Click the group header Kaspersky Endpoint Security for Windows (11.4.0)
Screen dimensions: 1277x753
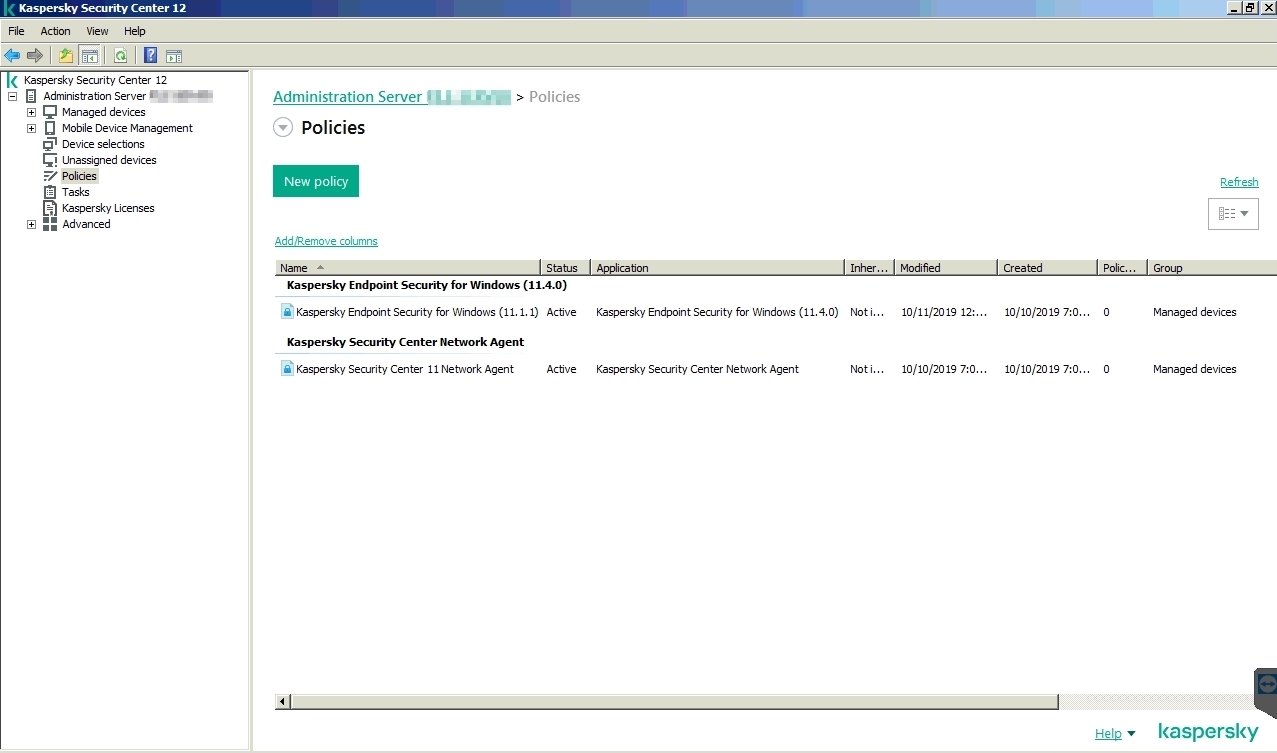[427, 285]
